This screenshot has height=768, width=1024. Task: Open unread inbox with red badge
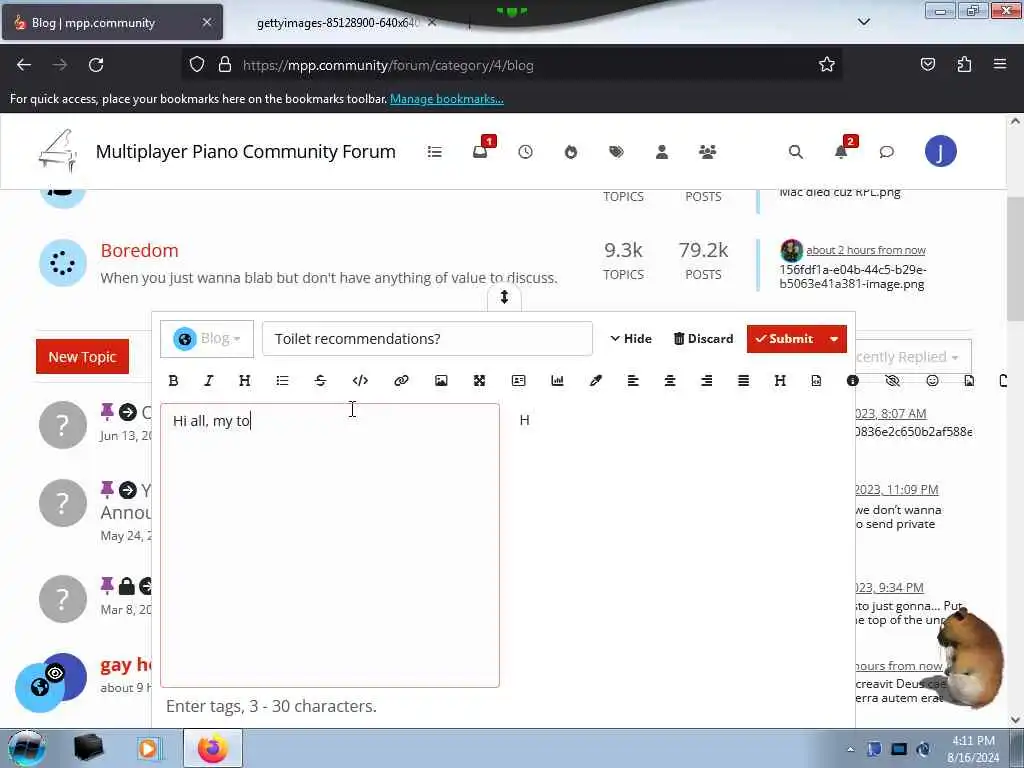point(482,150)
